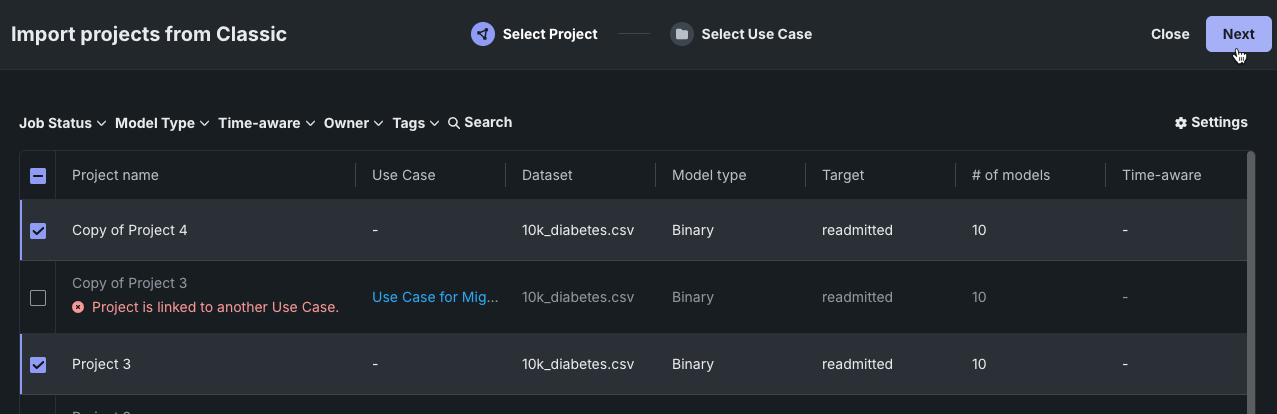Check the Copy of Project 3 checkbox
This screenshot has height=414, width=1277.
tap(38, 298)
